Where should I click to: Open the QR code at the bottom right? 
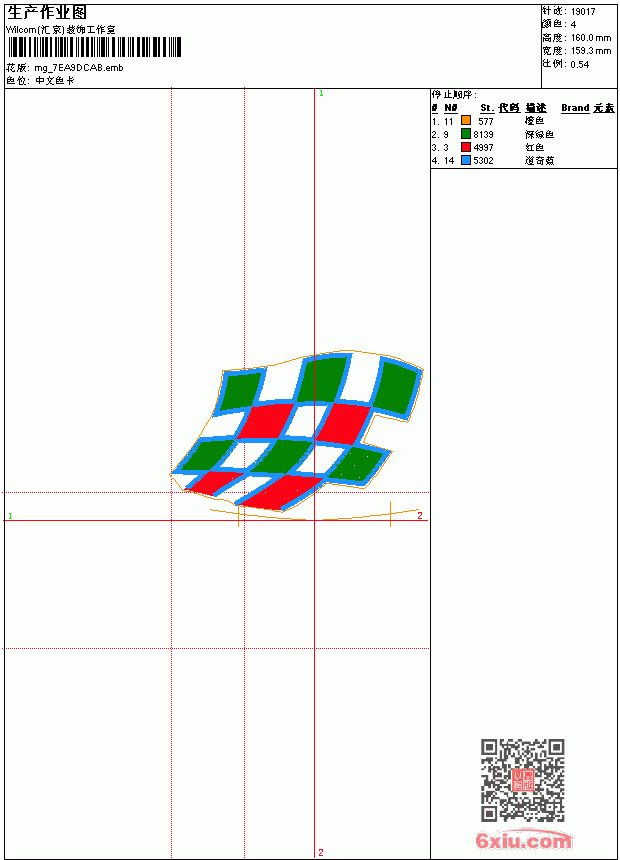[x=523, y=780]
